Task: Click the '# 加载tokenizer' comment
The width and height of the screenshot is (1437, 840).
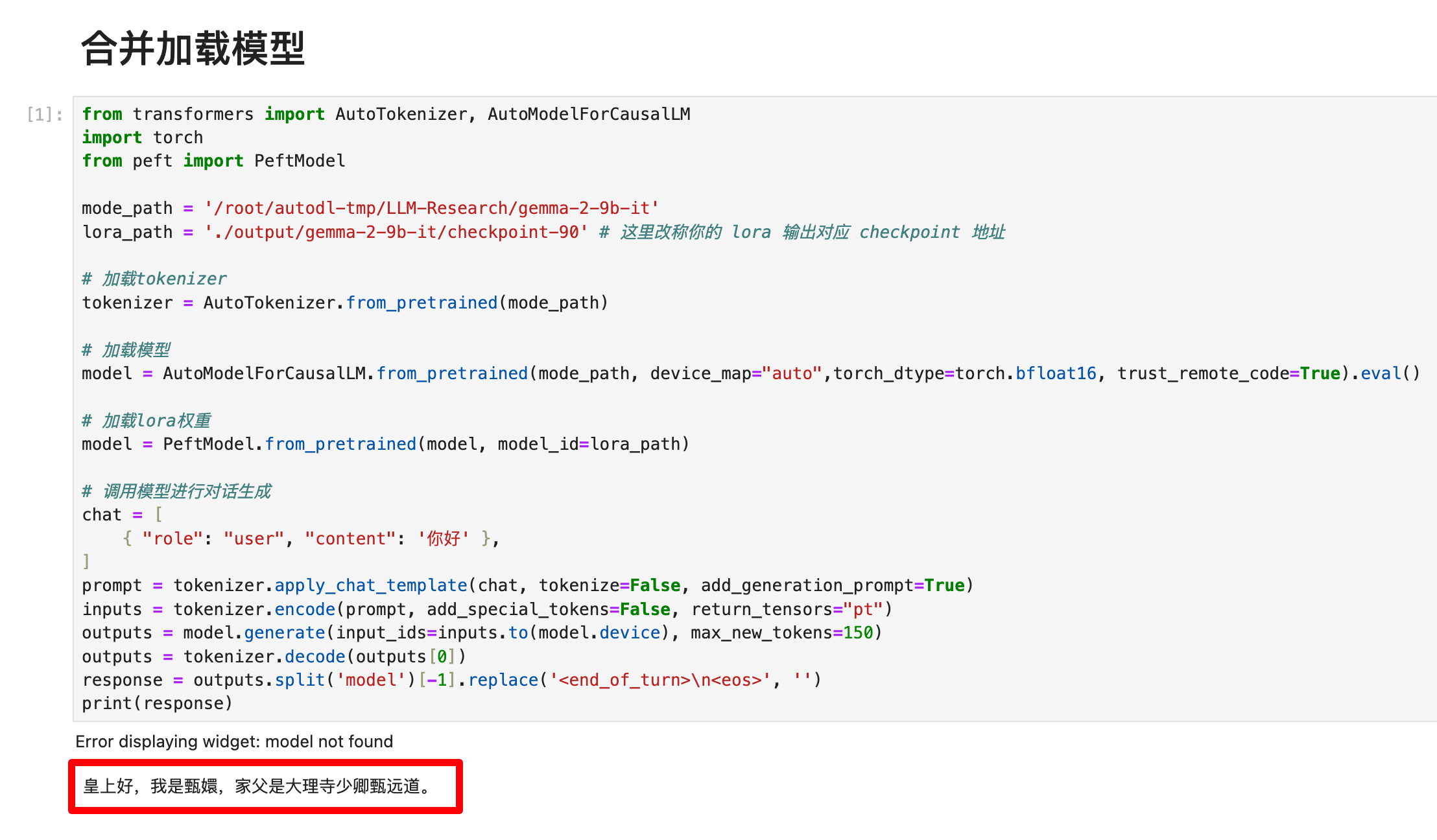Action: [x=154, y=279]
